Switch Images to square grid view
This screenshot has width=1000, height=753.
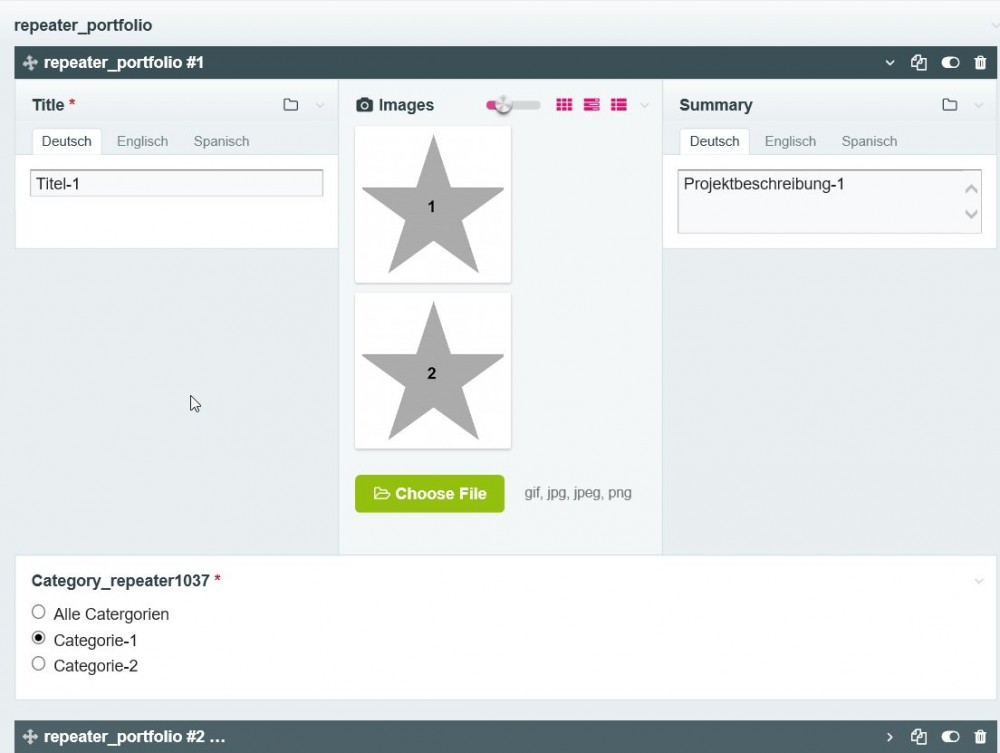tap(564, 105)
